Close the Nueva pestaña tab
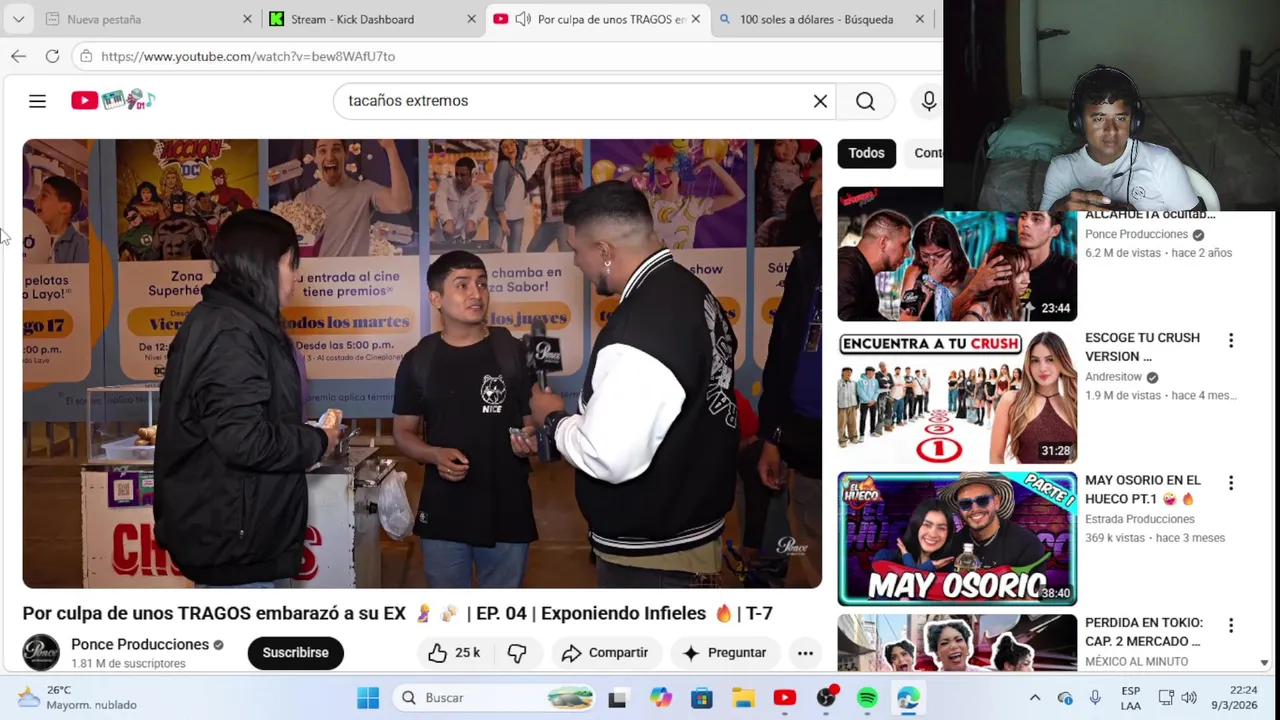The image size is (1280, 720). pyautogui.click(x=247, y=19)
